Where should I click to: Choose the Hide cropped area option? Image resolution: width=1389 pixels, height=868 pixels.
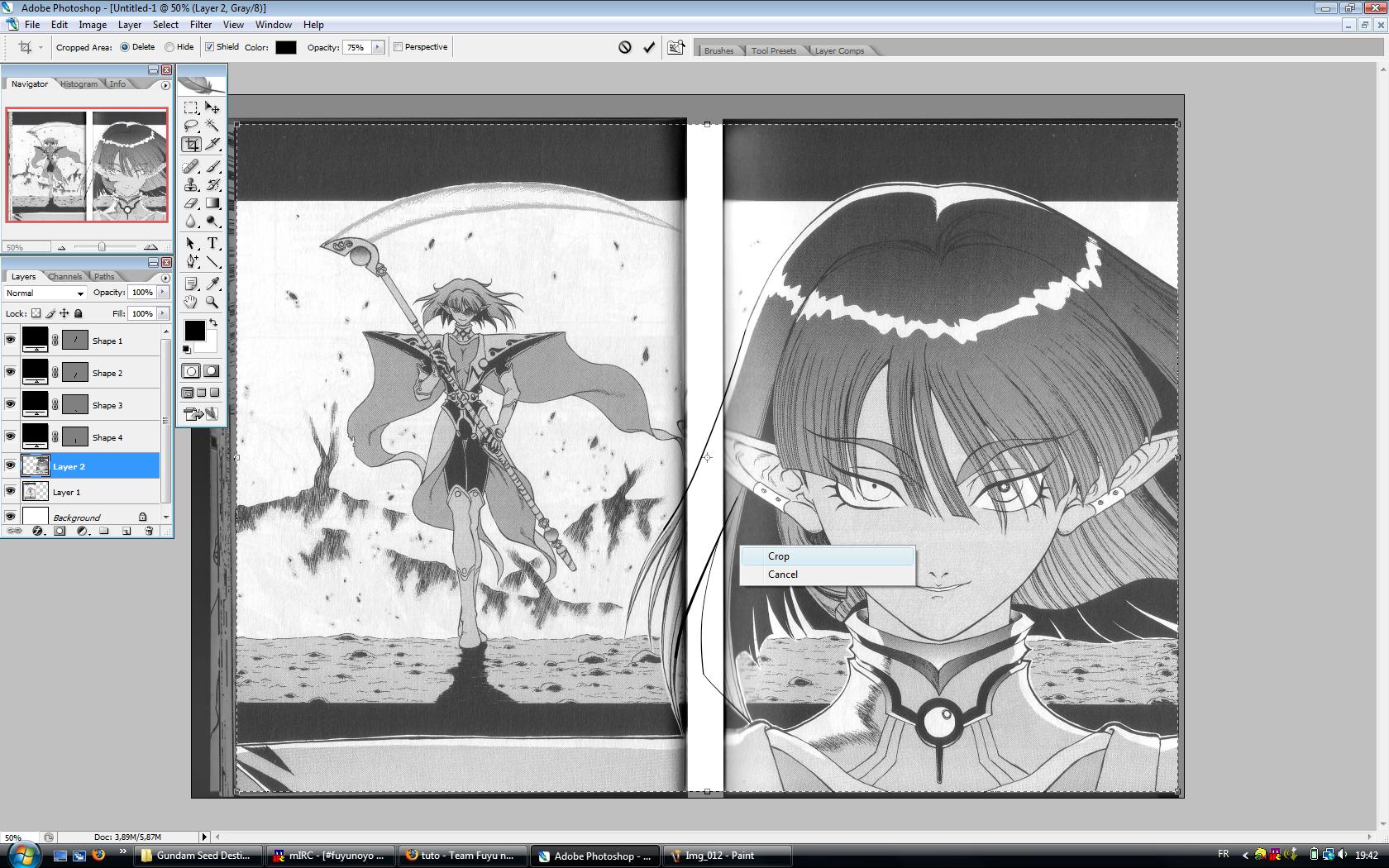(x=169, y=48)
